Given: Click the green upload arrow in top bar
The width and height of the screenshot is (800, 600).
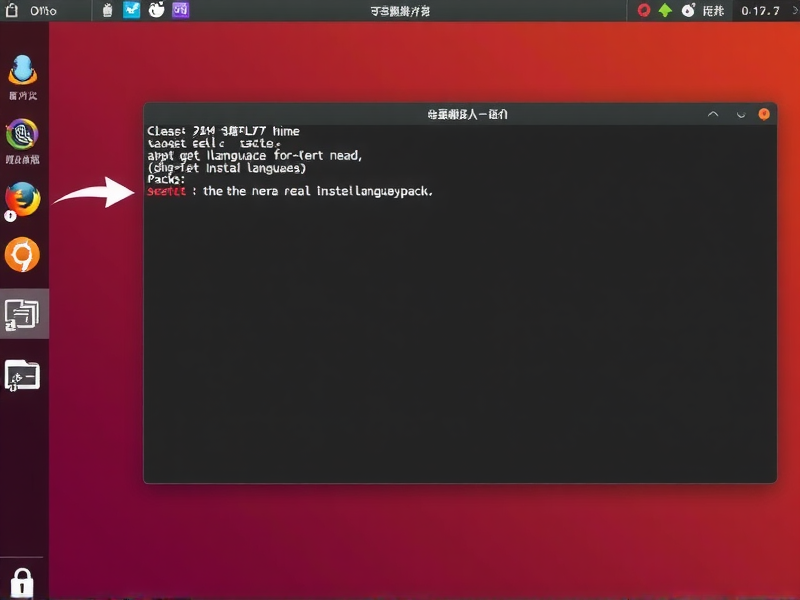Looking at the screenshot, I should (x=662, y=11).
